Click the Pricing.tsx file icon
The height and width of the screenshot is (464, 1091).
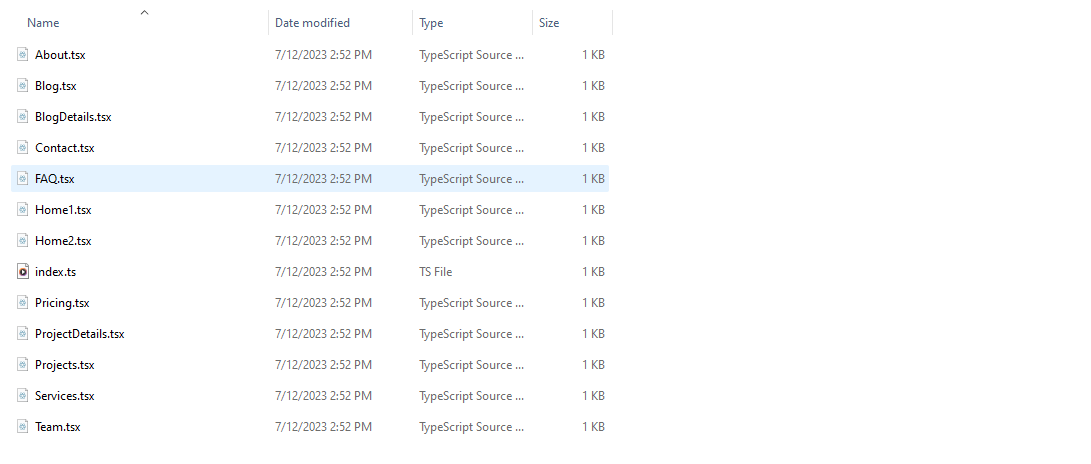tap(23, 303)
